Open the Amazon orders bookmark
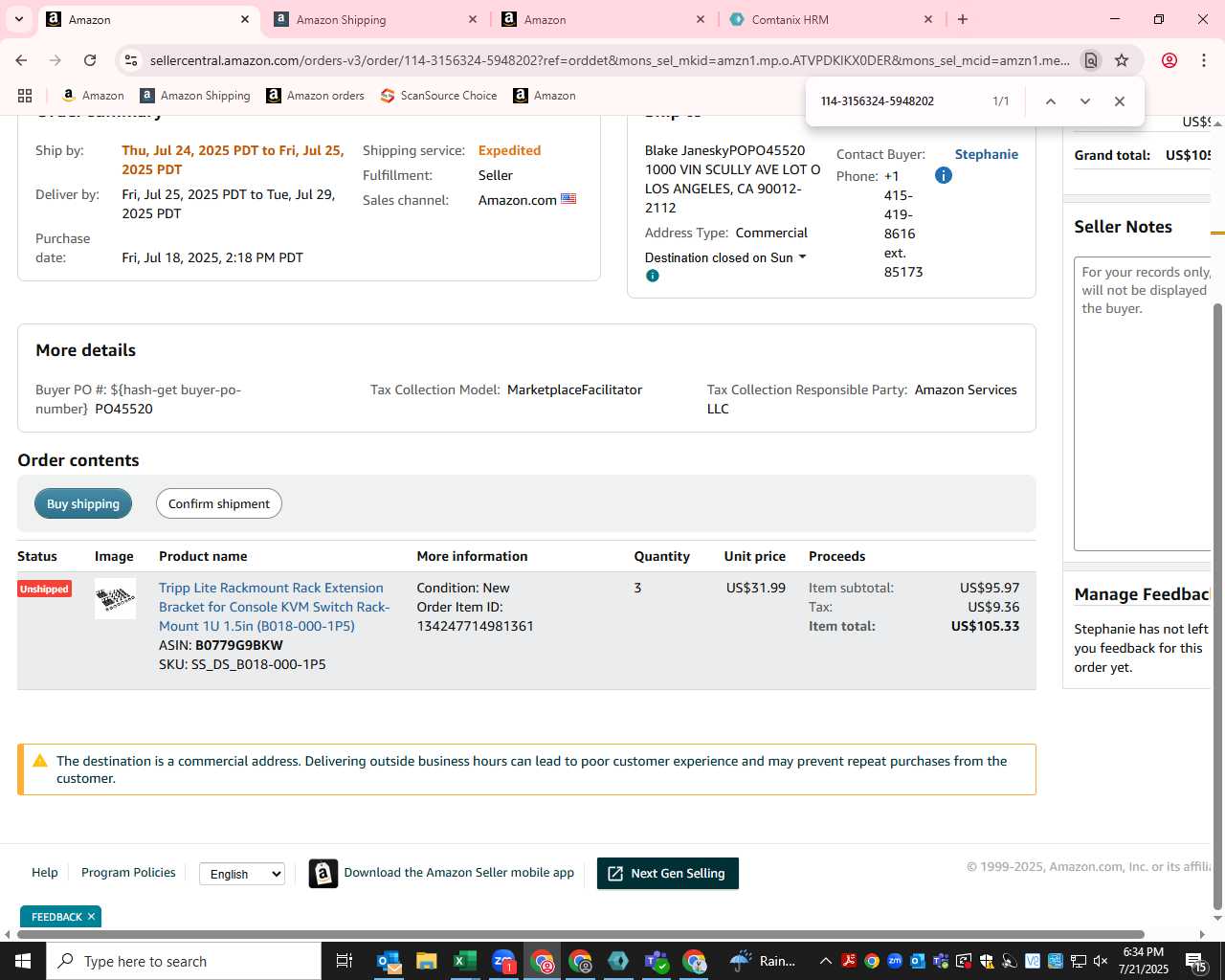 [x=316, y=96]
